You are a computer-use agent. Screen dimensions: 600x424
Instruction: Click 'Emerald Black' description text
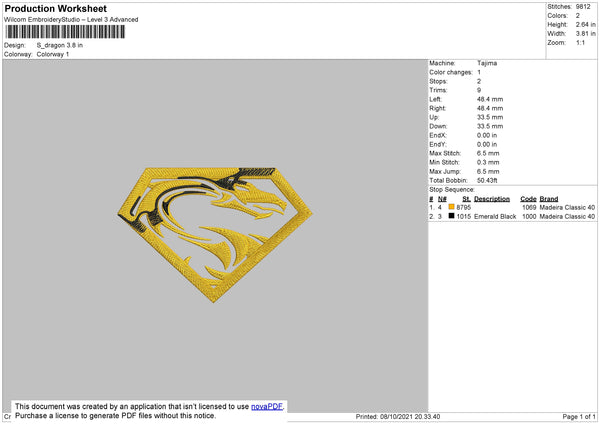[x=495, y=217]
